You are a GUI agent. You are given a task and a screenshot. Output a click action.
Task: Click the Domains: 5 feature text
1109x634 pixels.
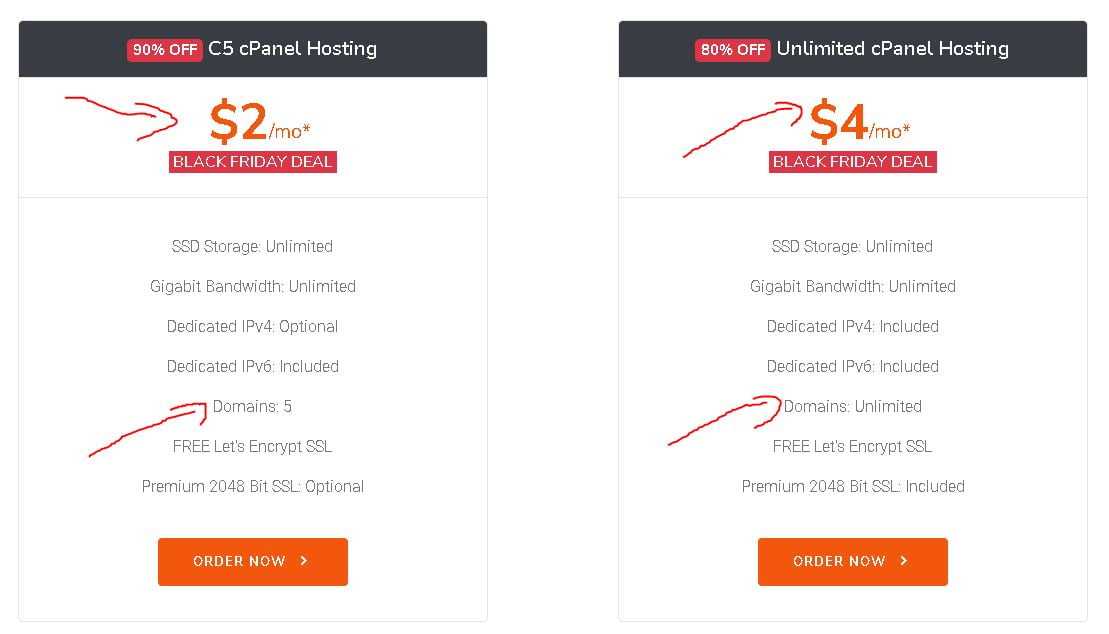pos(252,406)
